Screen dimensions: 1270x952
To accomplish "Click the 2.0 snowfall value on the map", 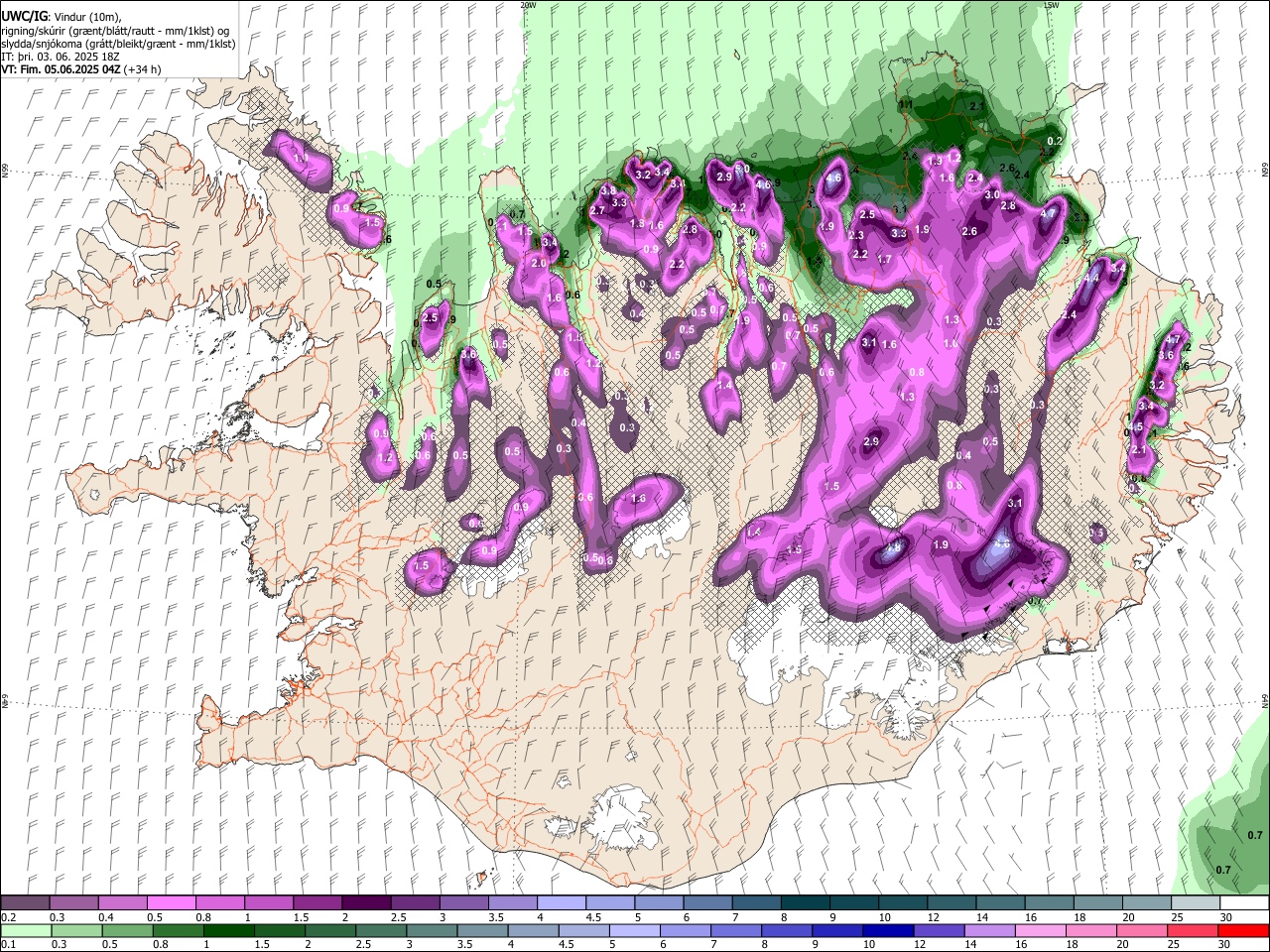I will [x=539, y=263].
